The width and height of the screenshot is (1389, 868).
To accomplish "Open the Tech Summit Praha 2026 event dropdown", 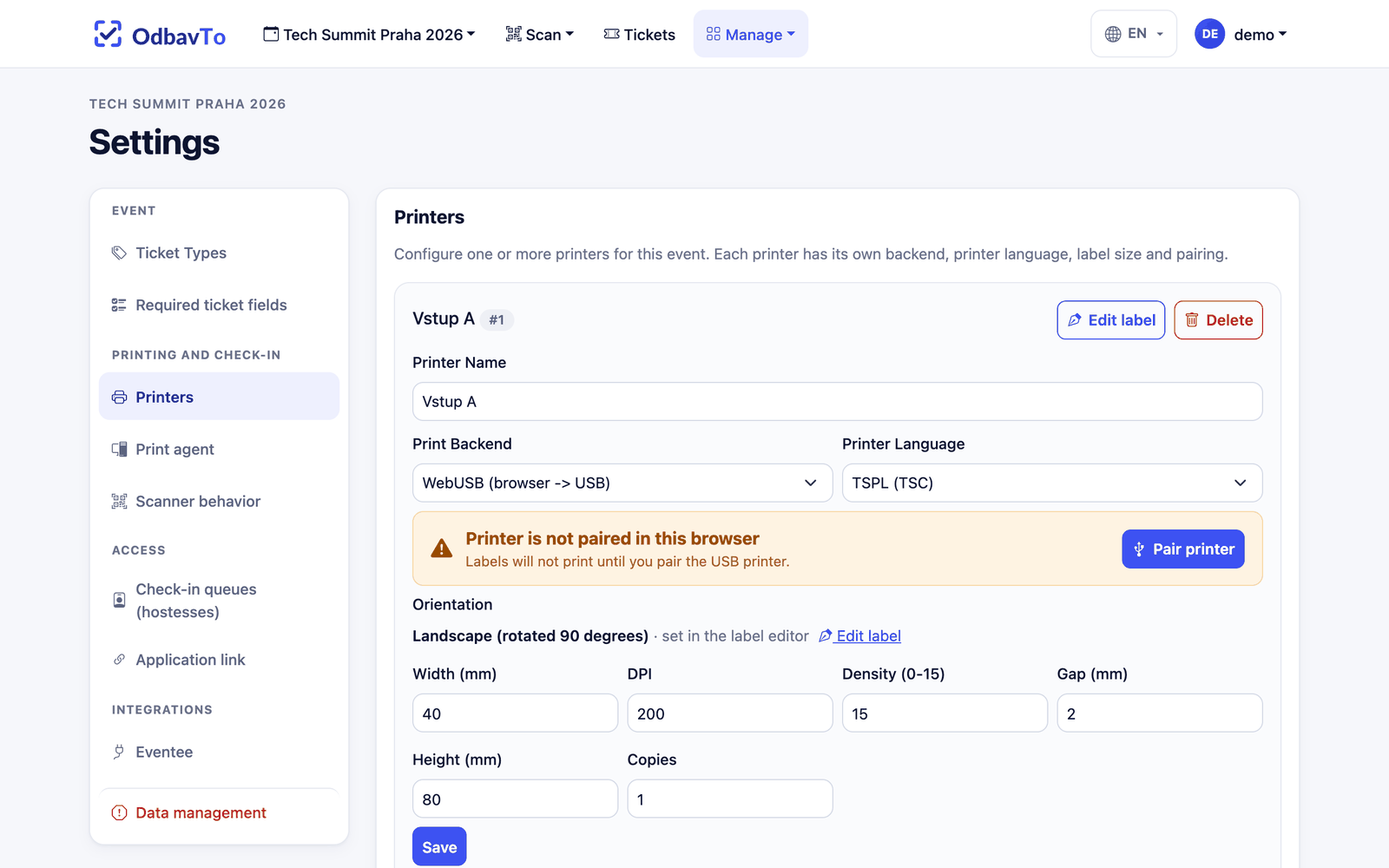I will point(369,34).
